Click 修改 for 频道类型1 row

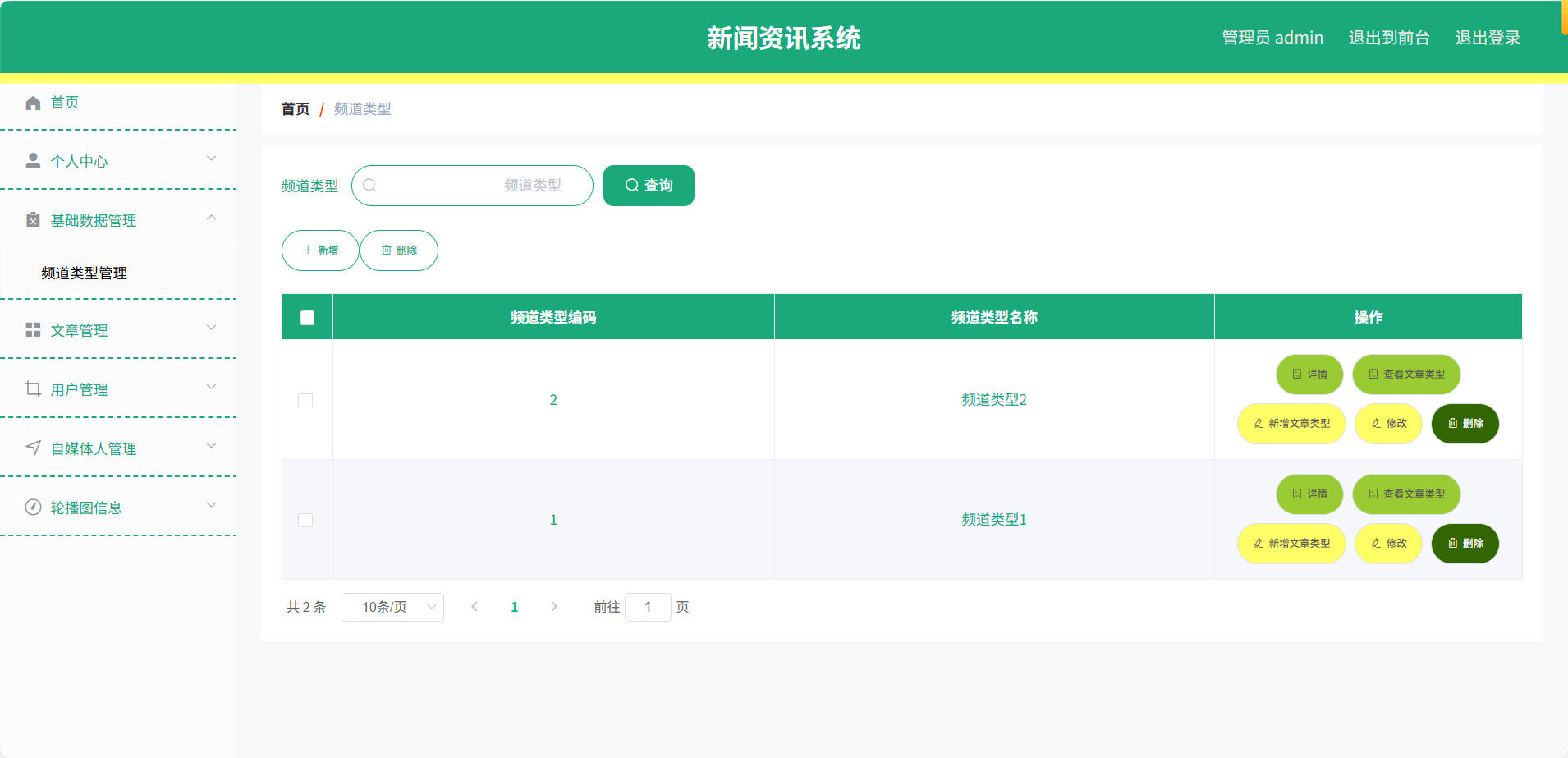[1388, 544]
